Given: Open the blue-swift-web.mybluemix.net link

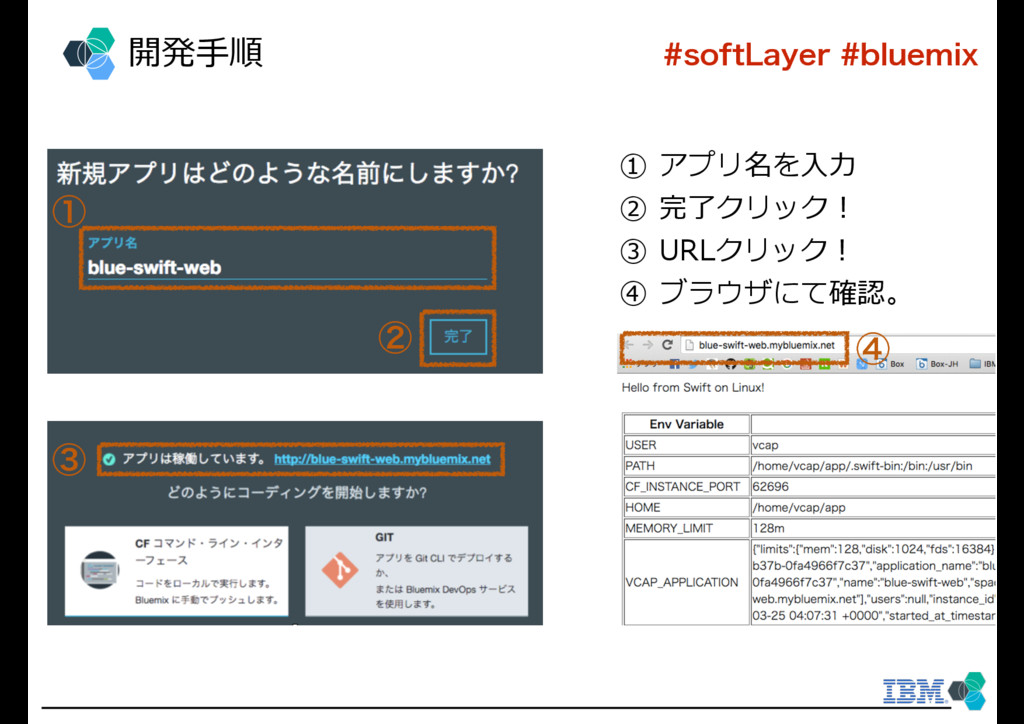Looking at the screenshot, I should 382,459.
